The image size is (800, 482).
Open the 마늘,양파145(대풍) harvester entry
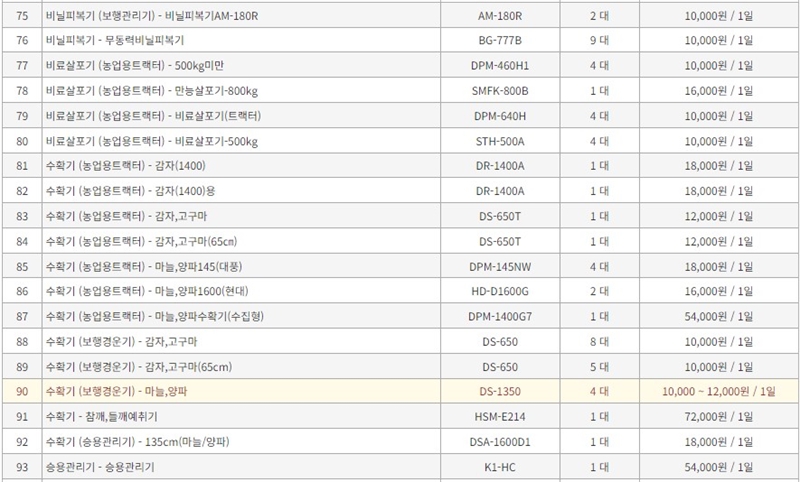point(151,266)
